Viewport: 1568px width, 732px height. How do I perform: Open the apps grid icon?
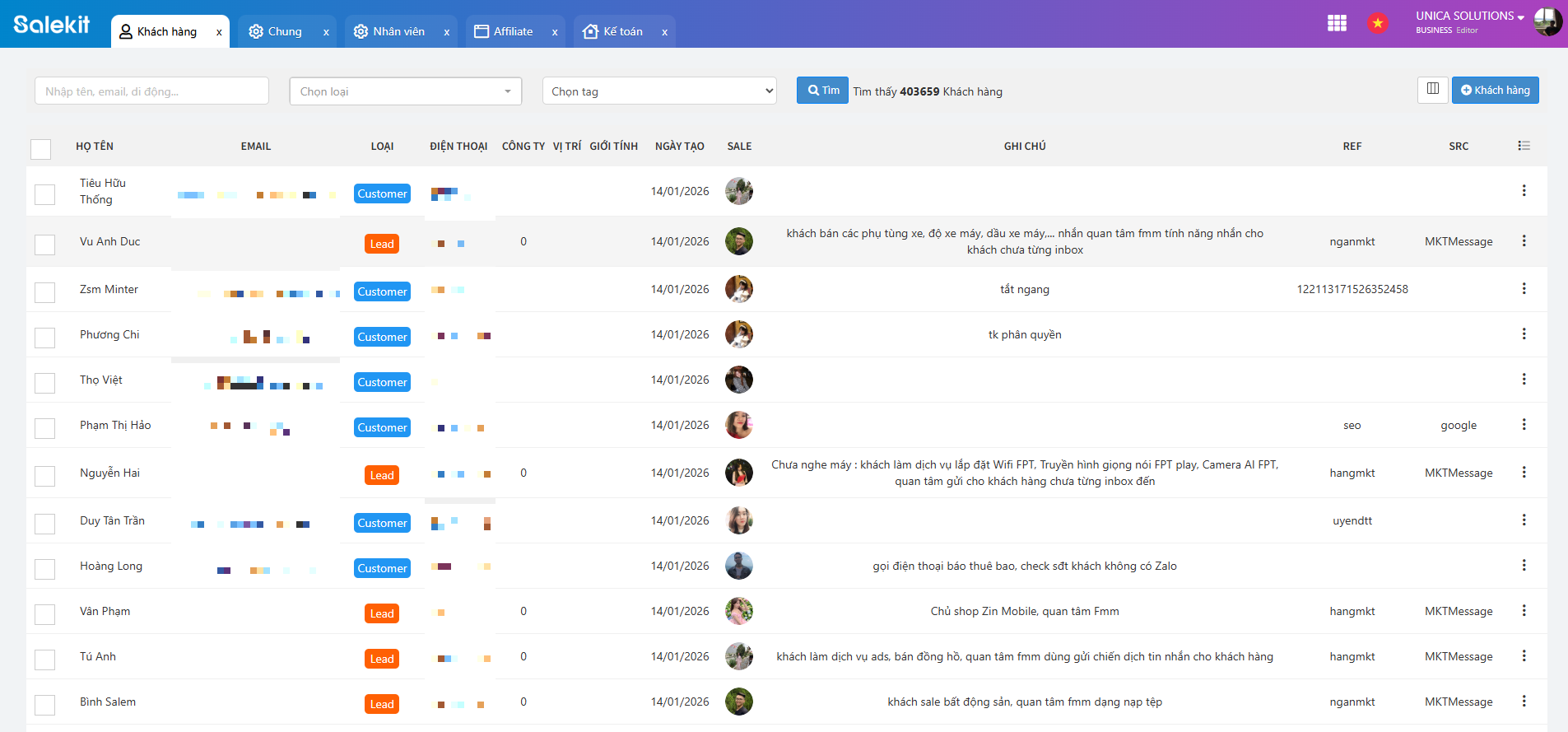(x=1337, y=23)
